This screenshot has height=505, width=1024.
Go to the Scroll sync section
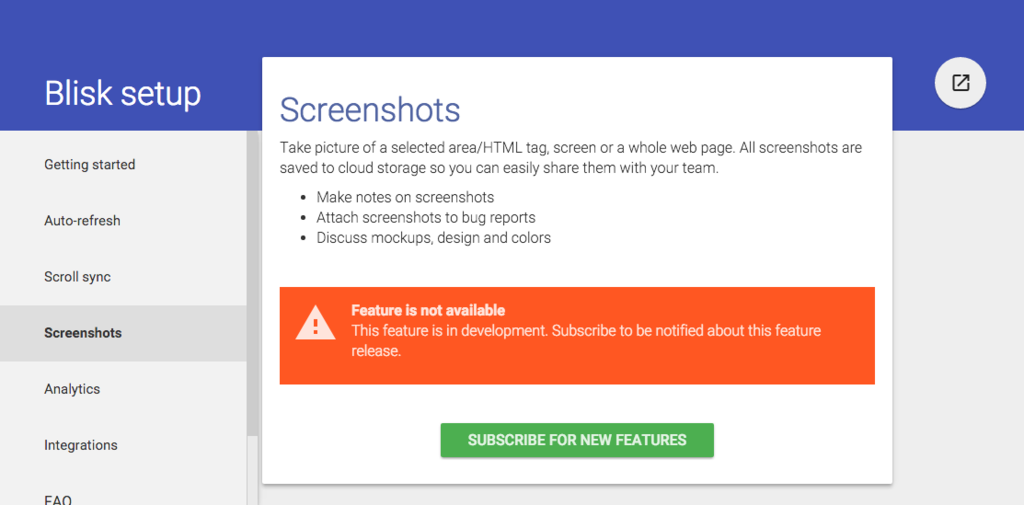(x=77, y=276)
